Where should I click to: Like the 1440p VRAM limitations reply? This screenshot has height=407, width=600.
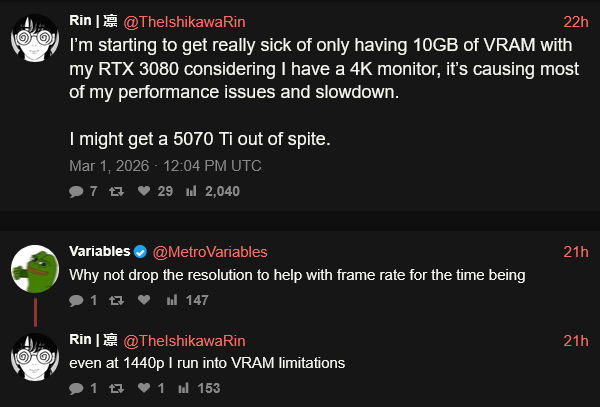click(x=145, y=389)
